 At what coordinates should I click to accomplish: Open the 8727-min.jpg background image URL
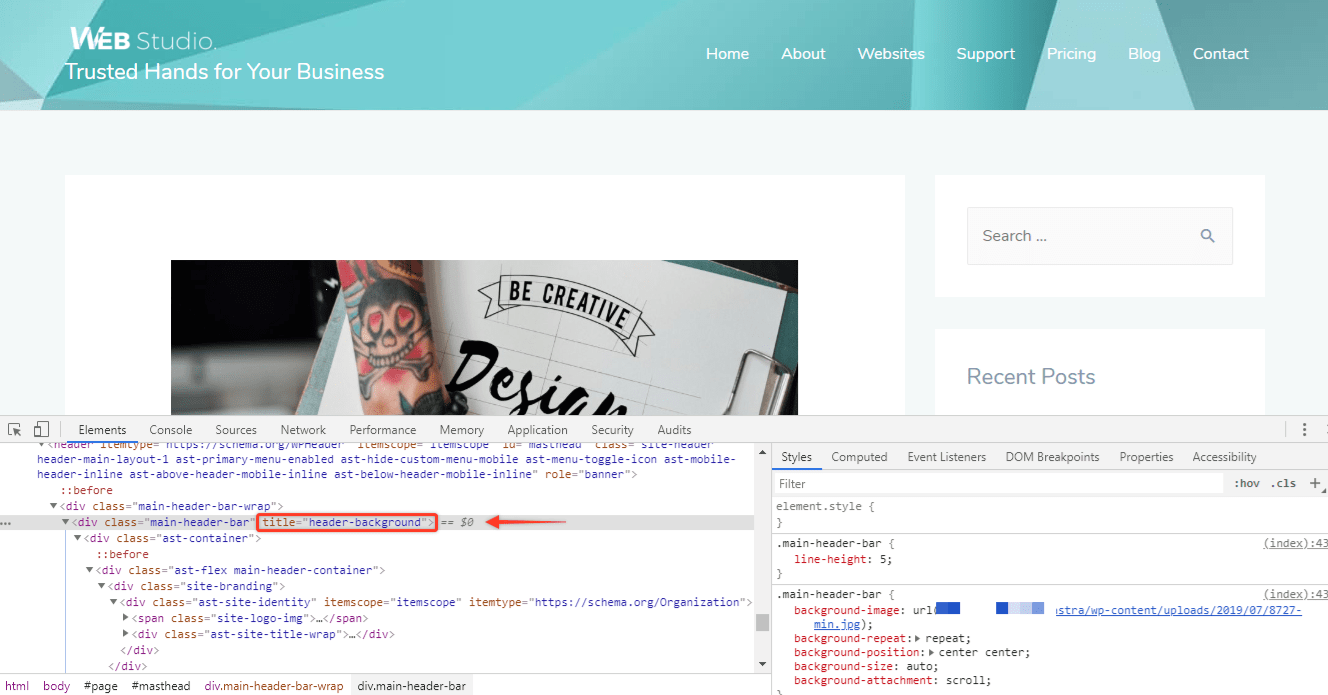(1179, 610)
